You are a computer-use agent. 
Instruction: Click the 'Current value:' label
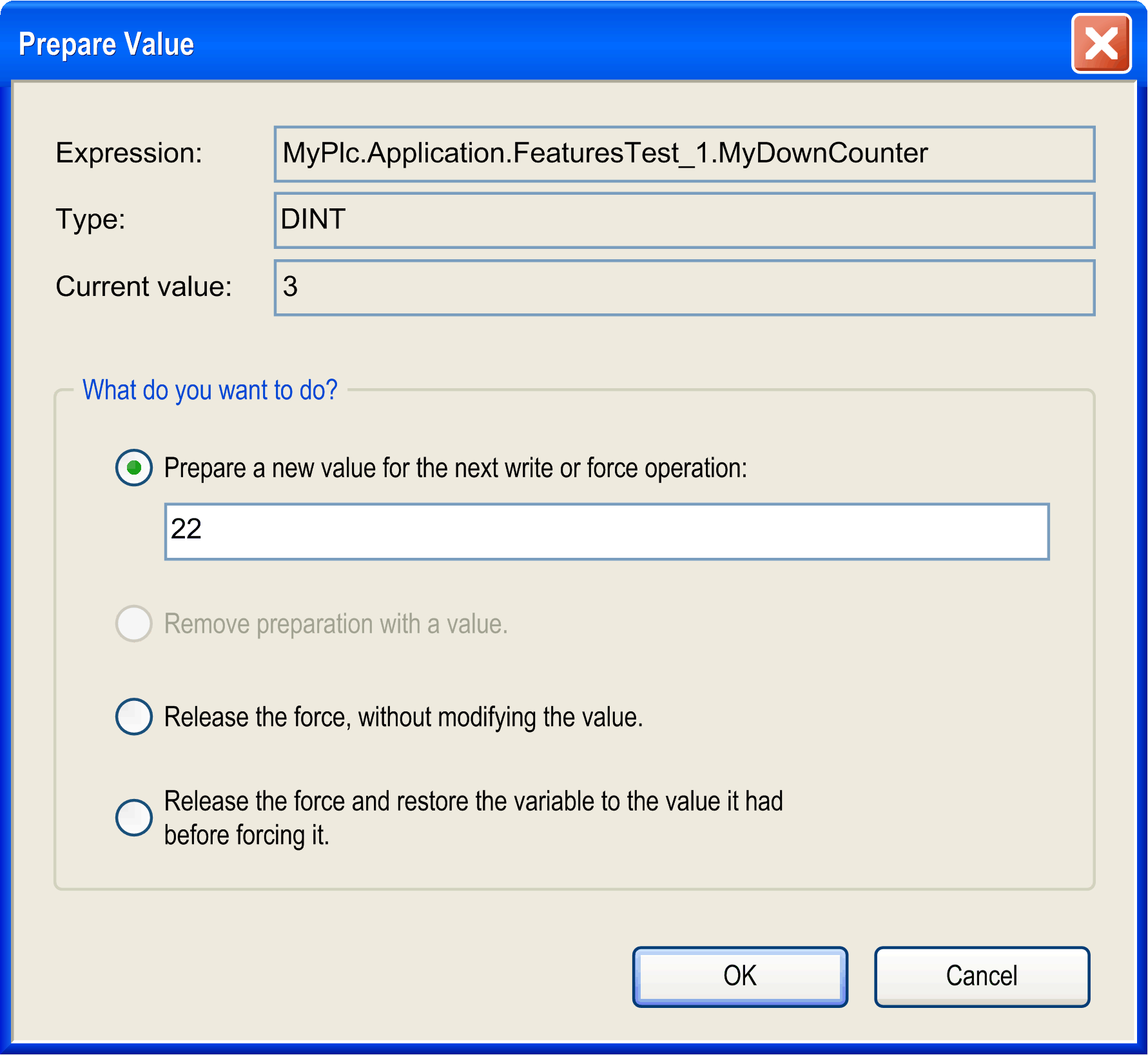[144, 287]
